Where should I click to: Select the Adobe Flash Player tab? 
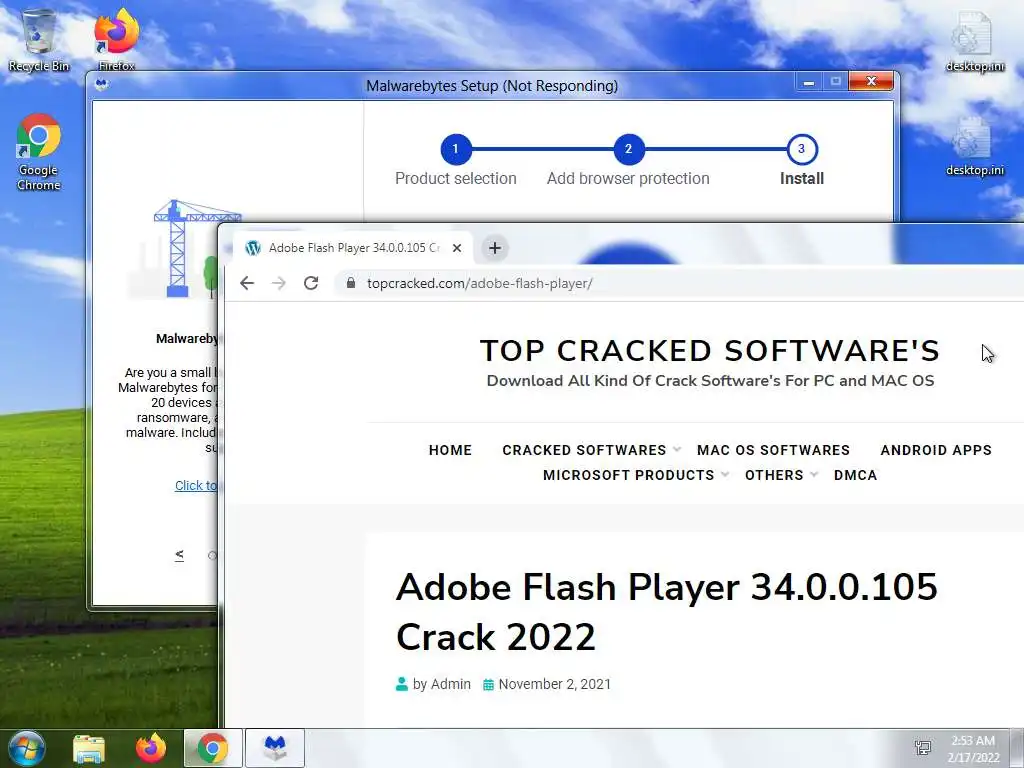353,248
